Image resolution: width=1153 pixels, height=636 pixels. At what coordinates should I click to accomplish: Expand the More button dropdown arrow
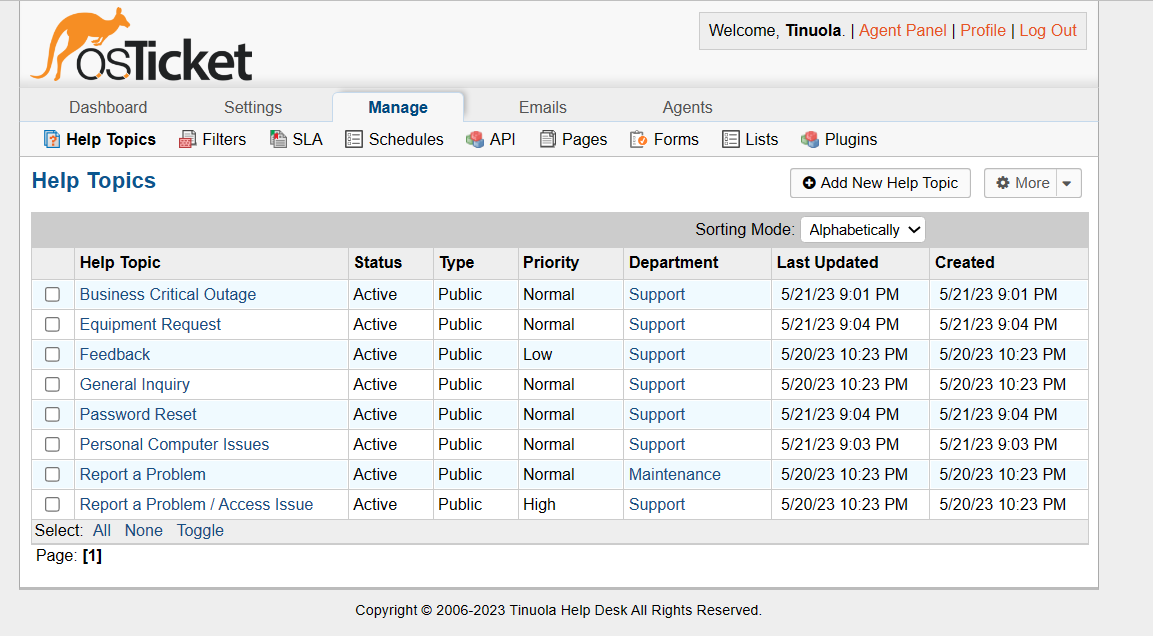pos(1067,183)
